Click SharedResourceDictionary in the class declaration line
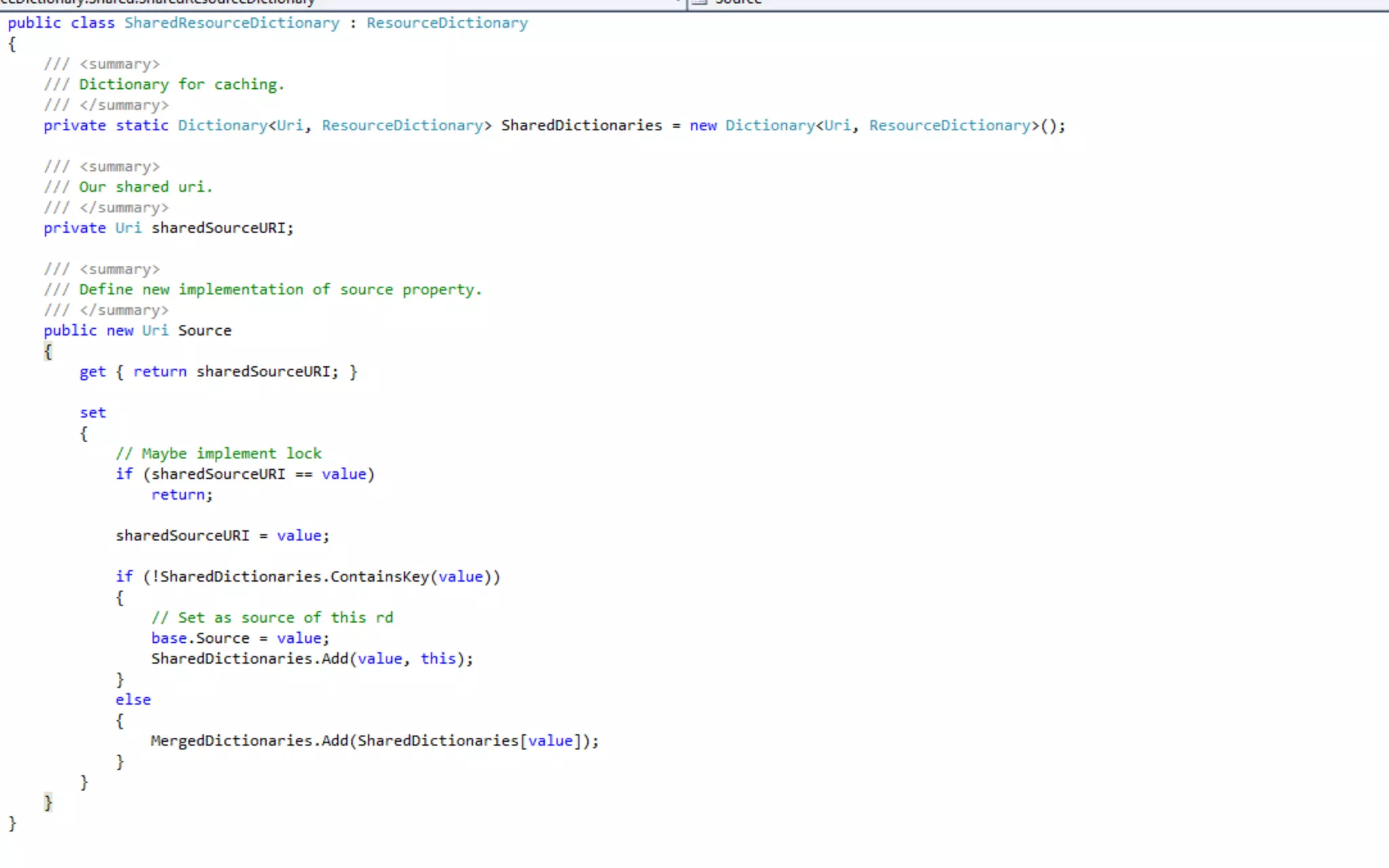1389x868 pixels. click(231, 23)
